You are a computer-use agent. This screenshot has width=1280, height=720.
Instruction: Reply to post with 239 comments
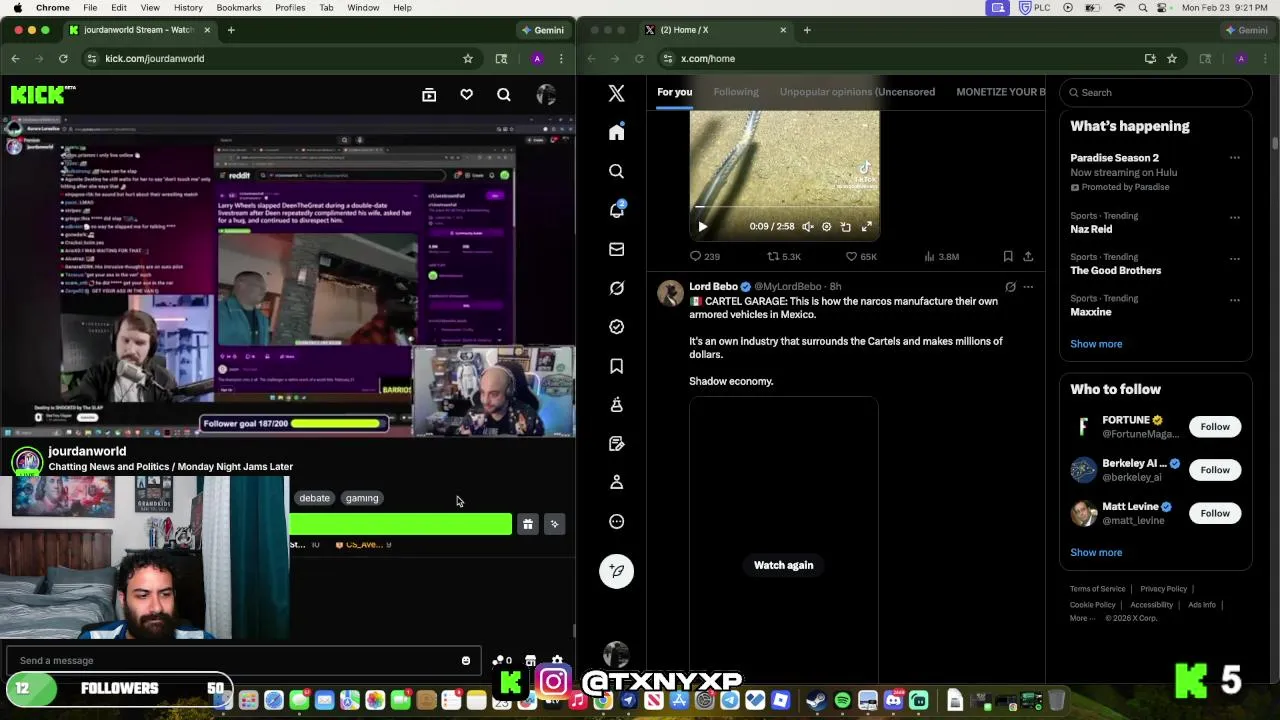click(705, 256)
